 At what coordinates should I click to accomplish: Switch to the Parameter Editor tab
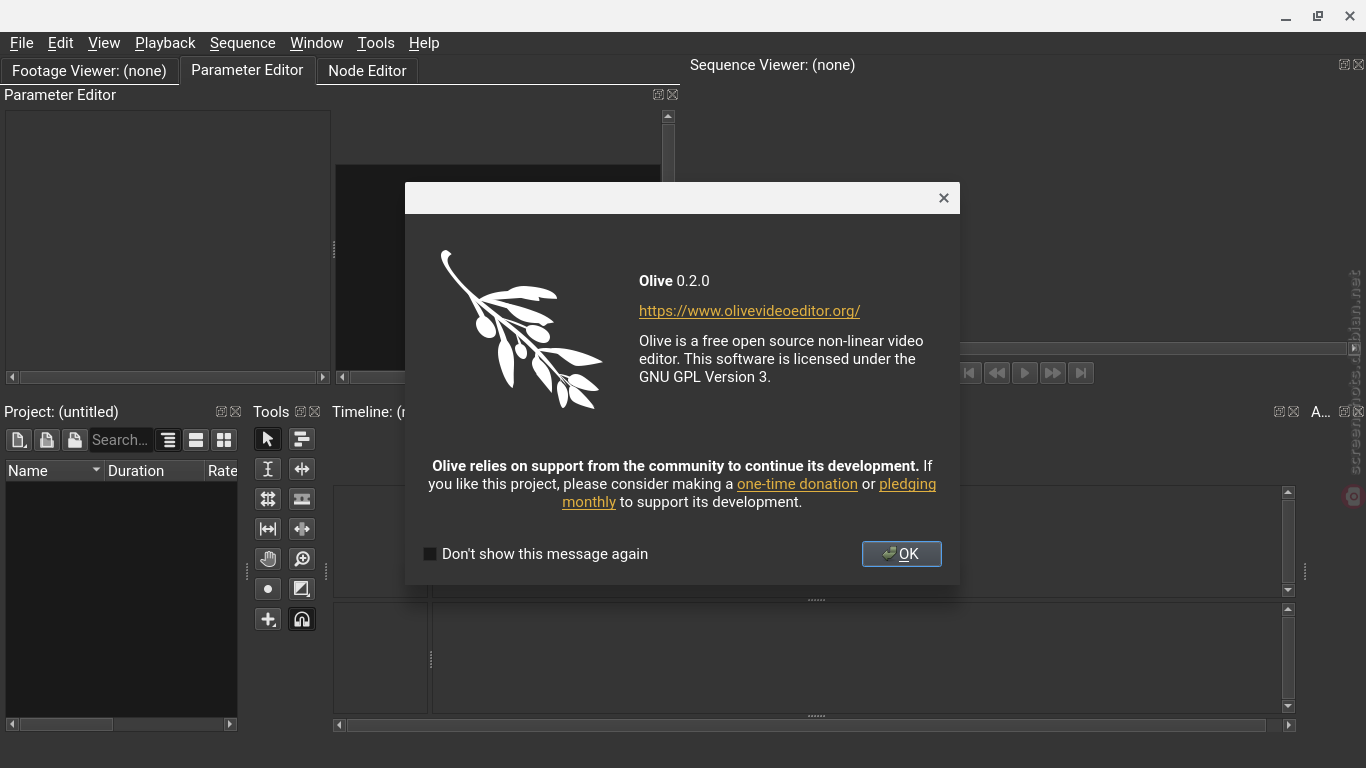pos(247,70)
